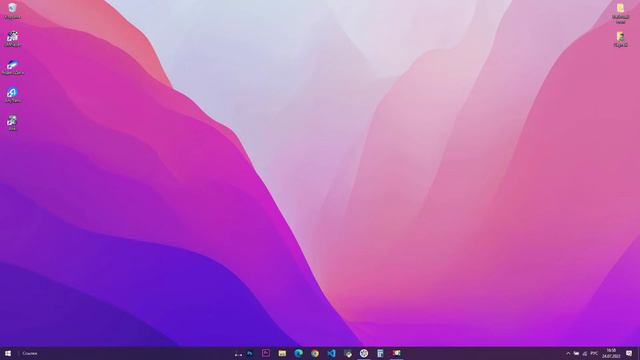
Task: Launch the purple Adobe app on taskbar
Action: pos(266,353)
